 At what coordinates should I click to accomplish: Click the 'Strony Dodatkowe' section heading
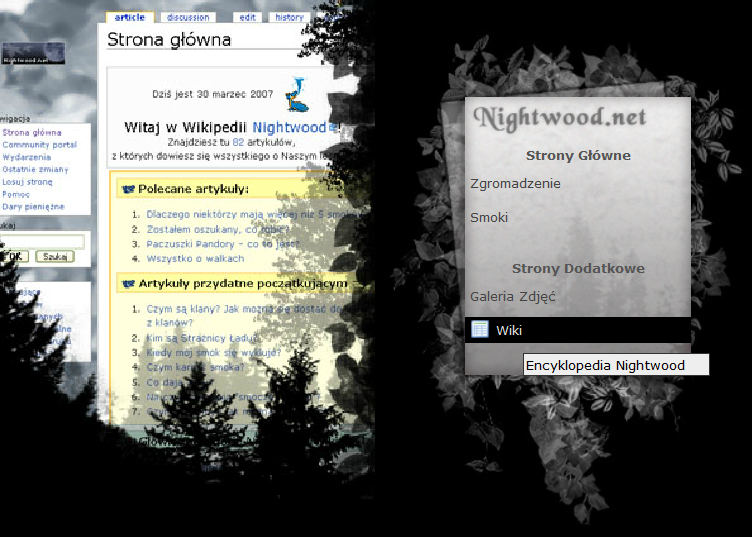click(x=578, y=268)
